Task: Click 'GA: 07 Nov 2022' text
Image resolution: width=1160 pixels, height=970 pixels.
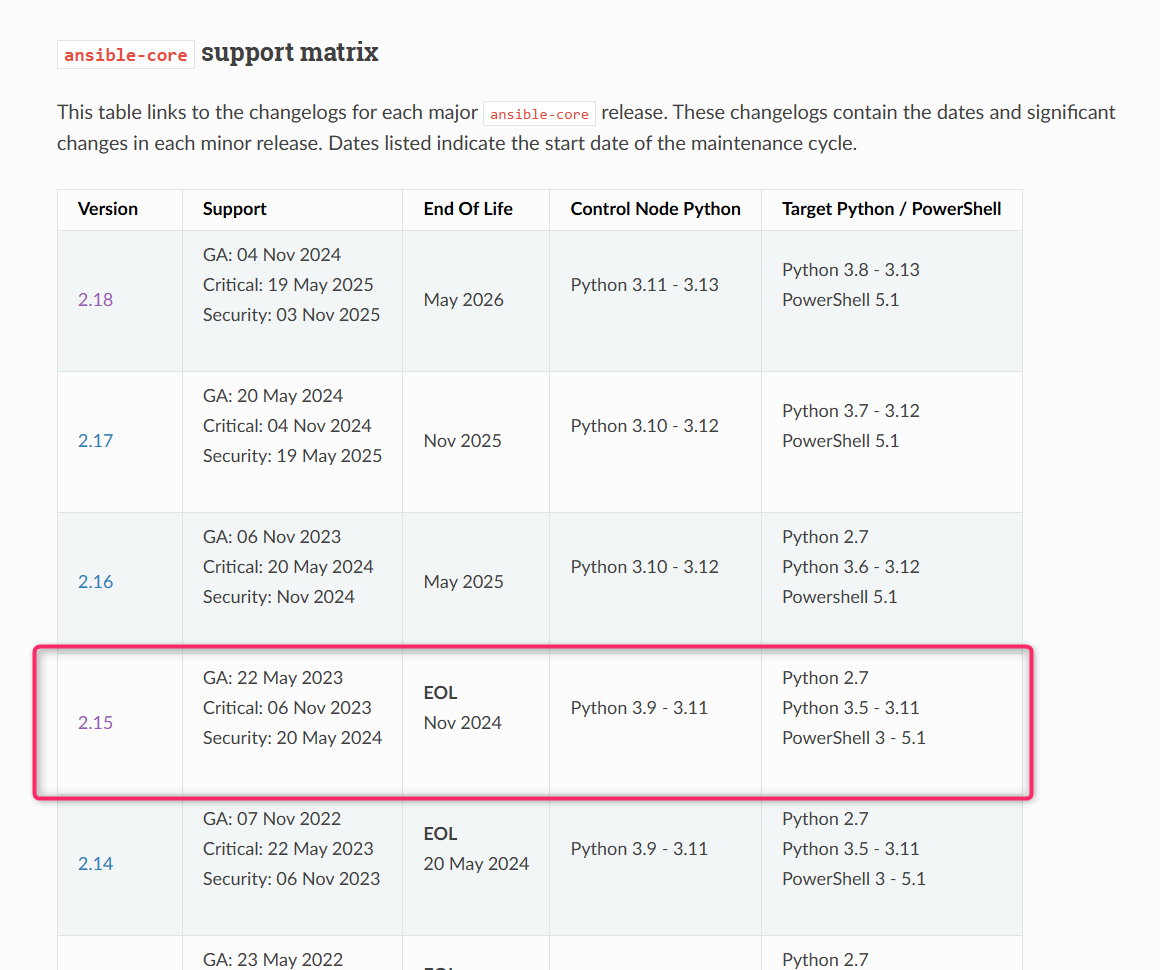Action: tap(272, 819)
